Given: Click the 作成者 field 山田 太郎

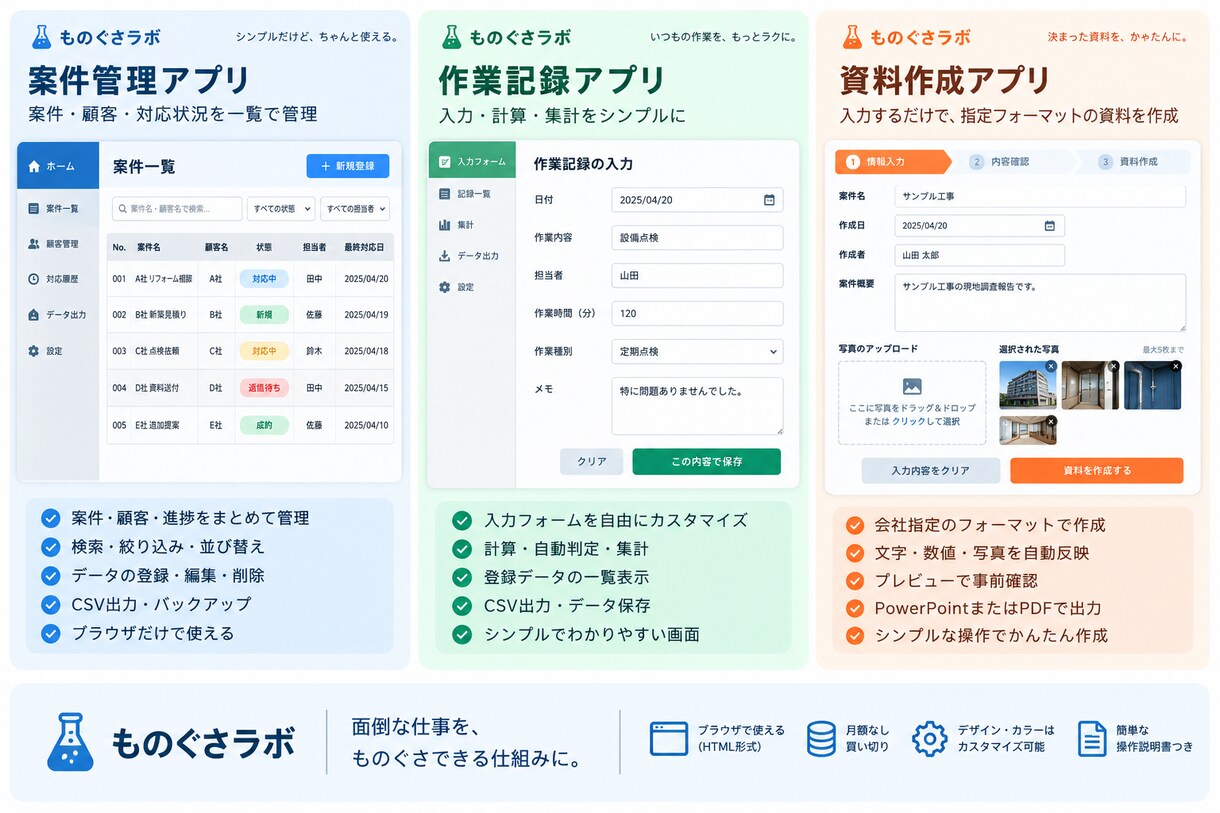Looking at the screenshot, I should pos(980,255).
